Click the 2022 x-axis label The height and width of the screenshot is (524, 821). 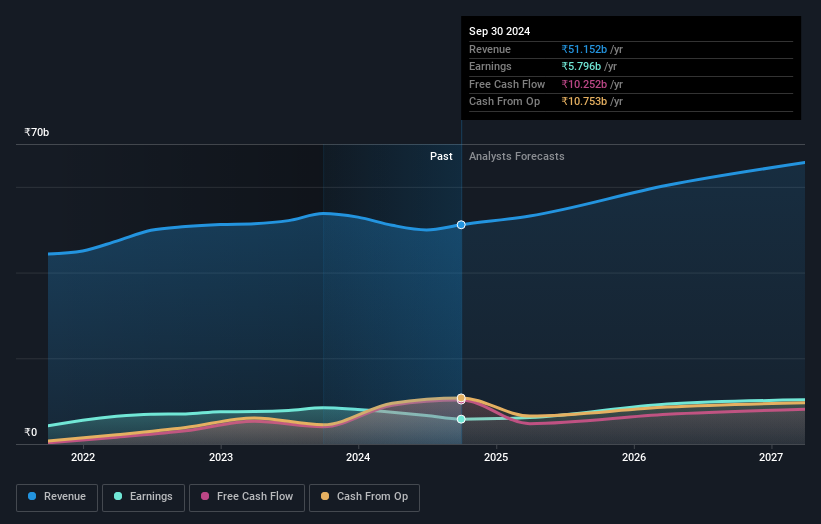point(83,457)
